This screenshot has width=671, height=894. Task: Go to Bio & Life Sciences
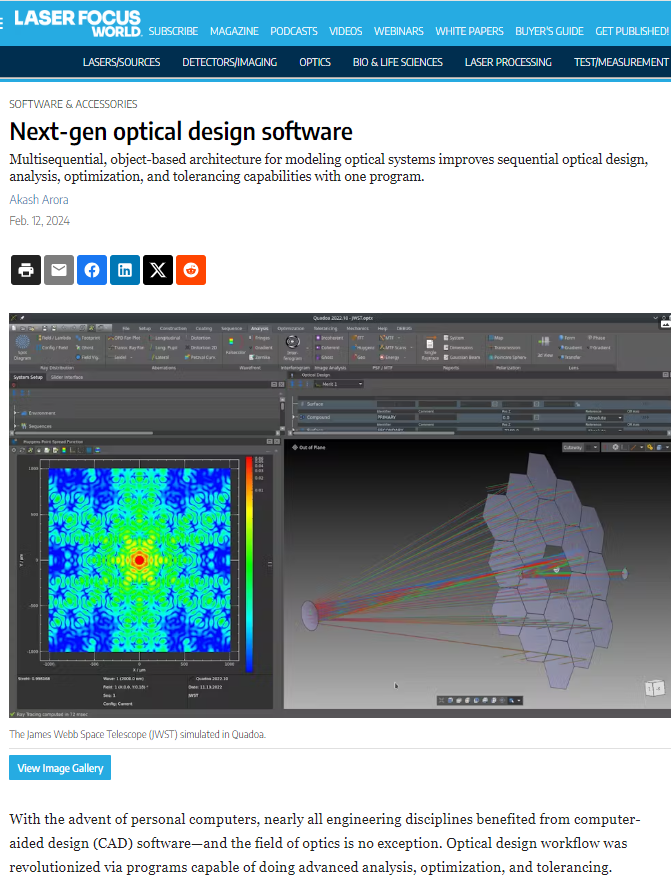click(x=397, y=62)
